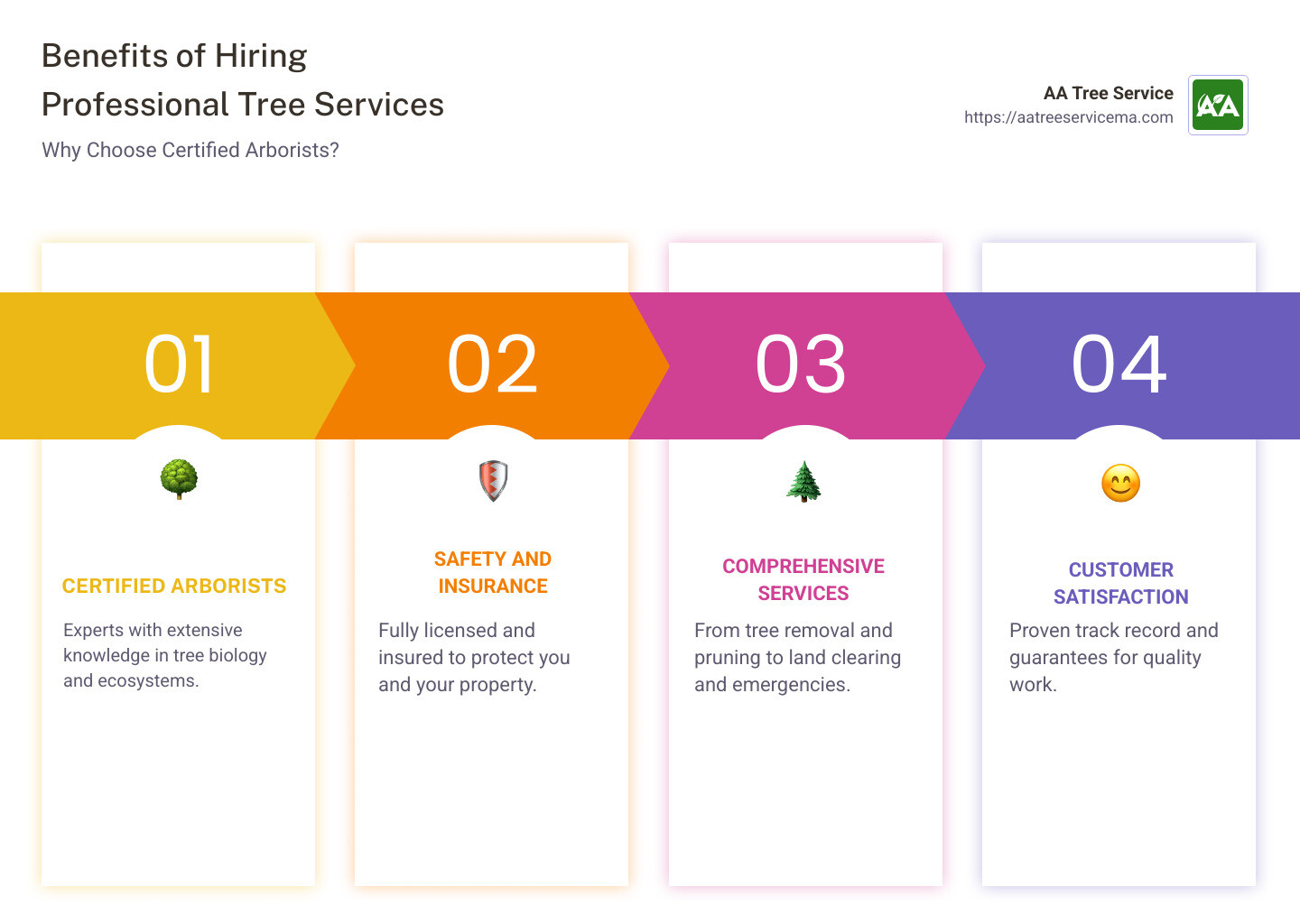Screen dimensions: 1300x924
Task: Click the Safety and Insurance heading text
Action: click(493, 572)
